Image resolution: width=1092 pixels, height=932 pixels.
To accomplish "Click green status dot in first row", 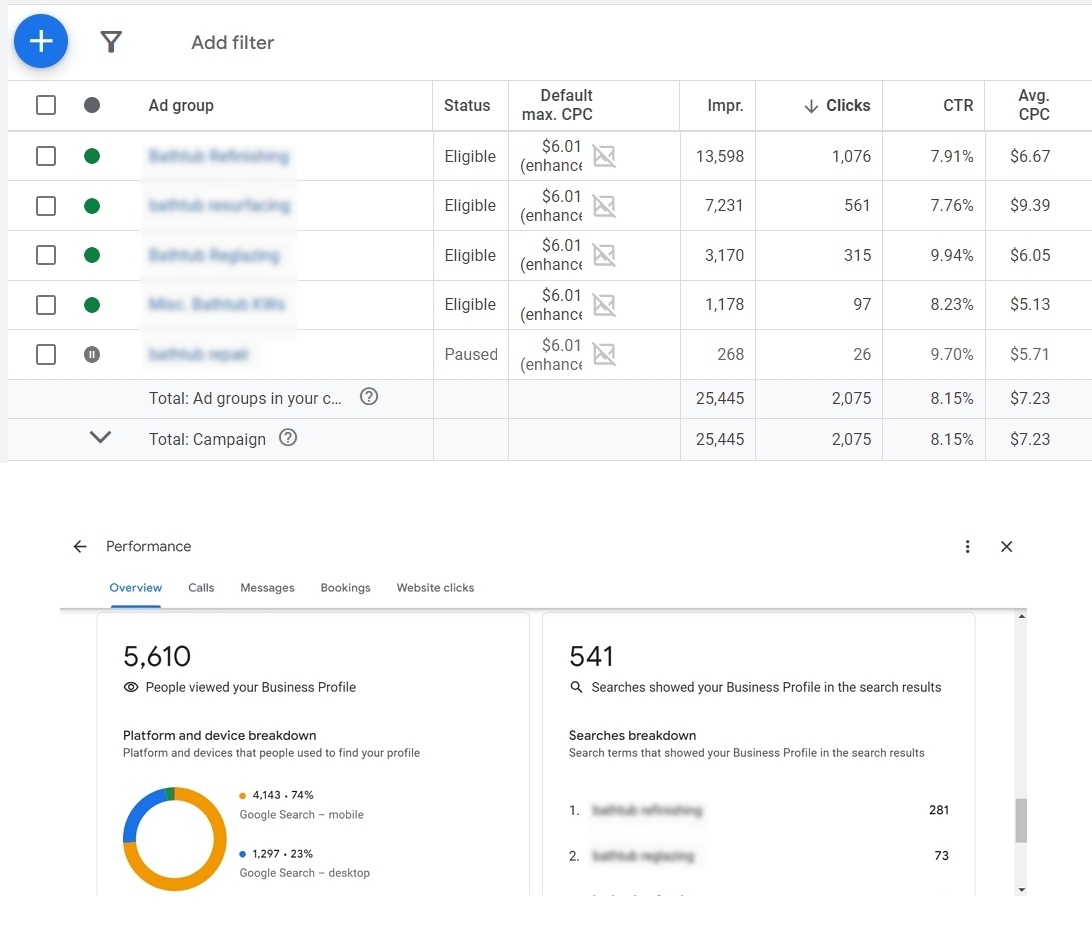I will [x=92, y=156].
